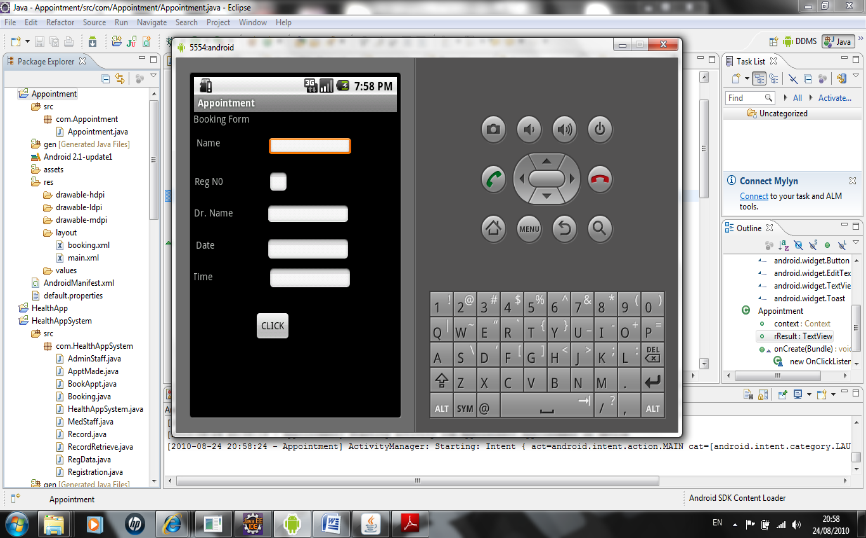Click the CLICK button in the form

[272, 325]
